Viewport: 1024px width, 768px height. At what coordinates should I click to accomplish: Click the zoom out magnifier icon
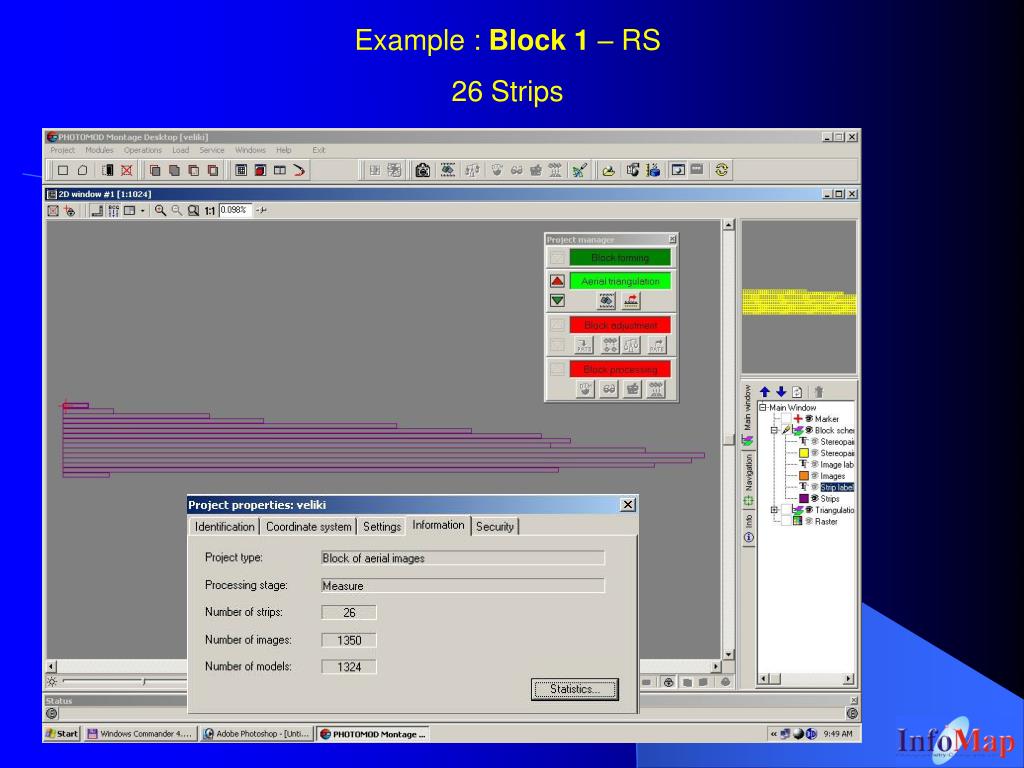point(176,210)
